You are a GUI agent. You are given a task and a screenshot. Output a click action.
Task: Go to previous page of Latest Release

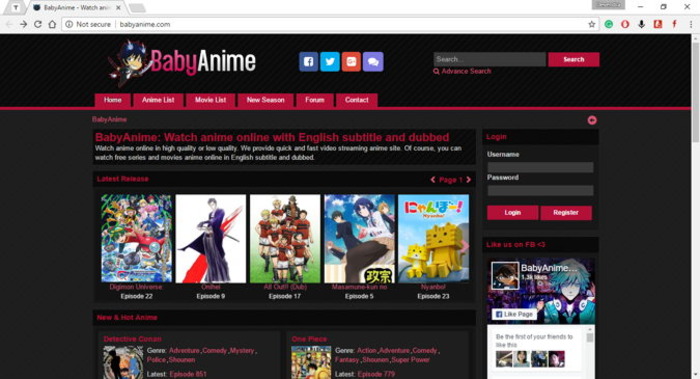(x=433, y=179)
